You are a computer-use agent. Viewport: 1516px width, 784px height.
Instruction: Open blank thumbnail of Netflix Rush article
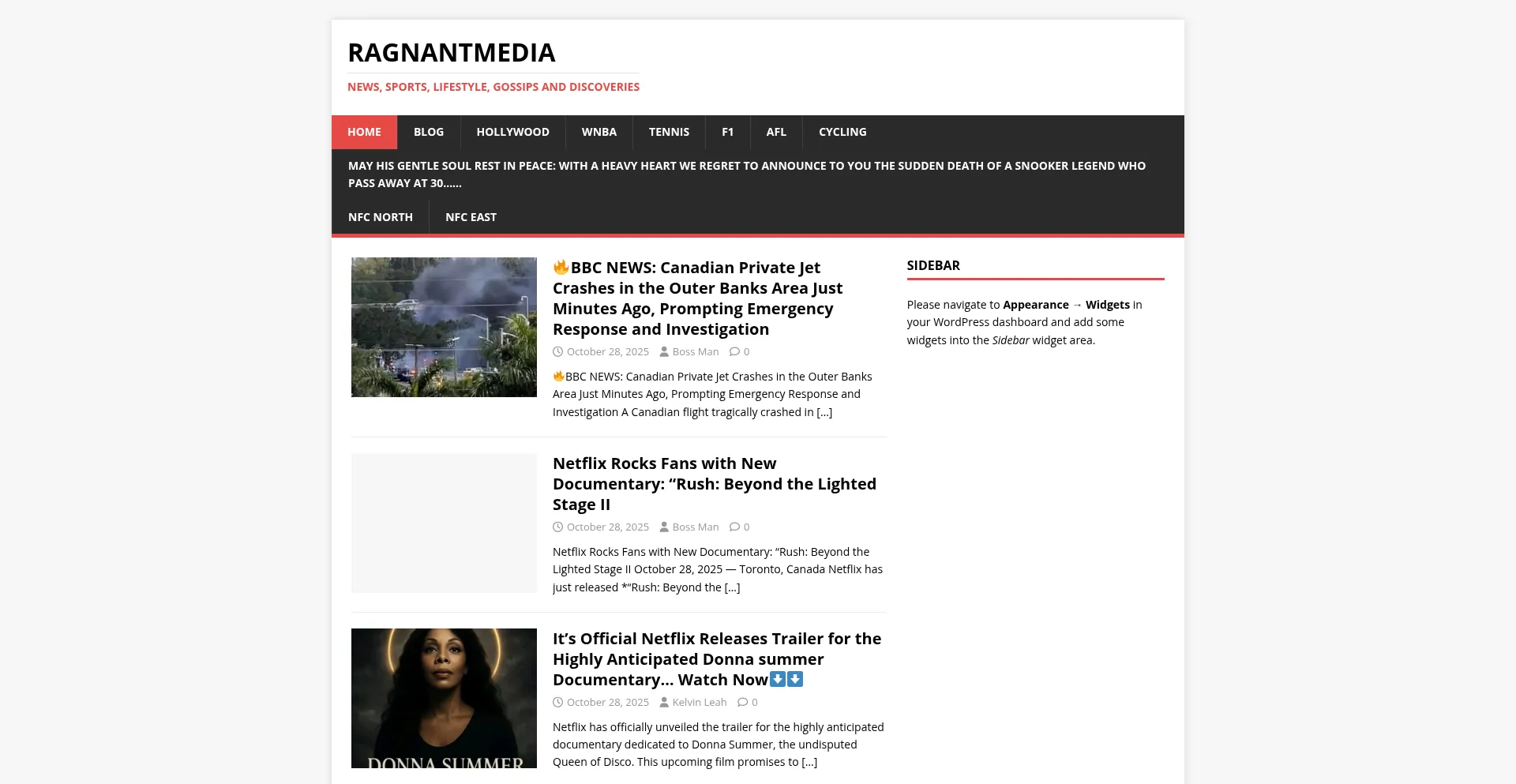tap(444, 523)
